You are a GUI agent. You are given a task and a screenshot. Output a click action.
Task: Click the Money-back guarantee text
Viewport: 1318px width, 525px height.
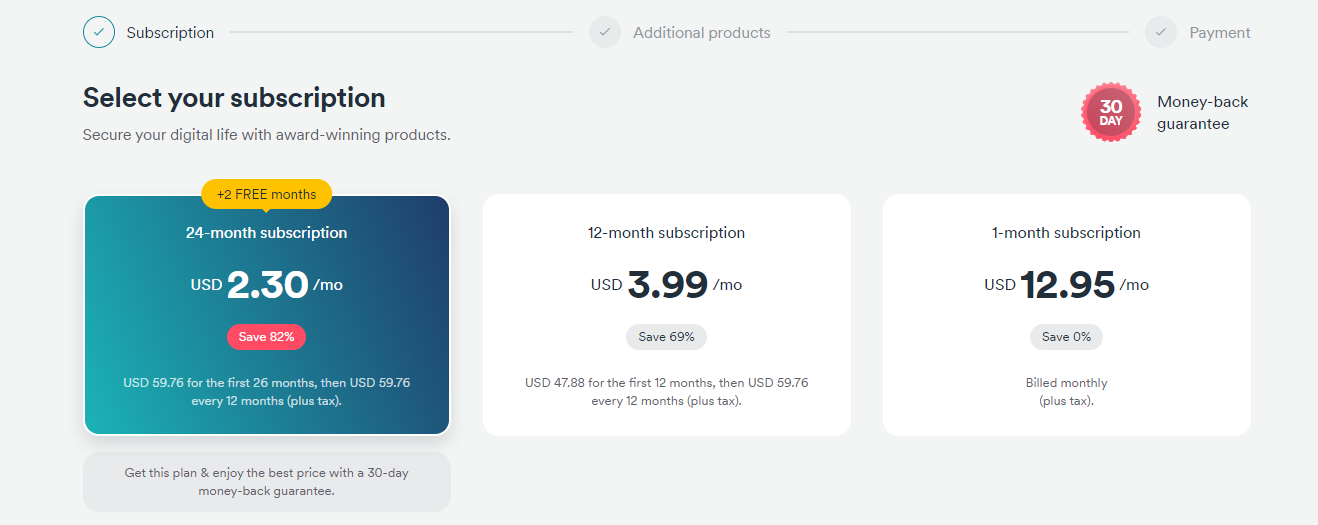tap(1203, 113)
